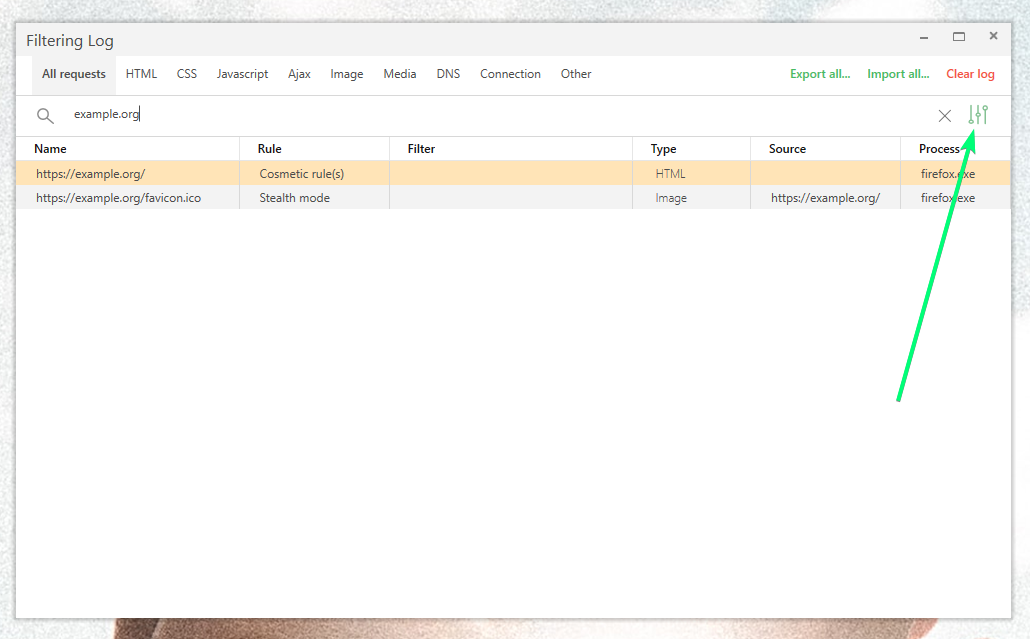Switch to the Javascript requests tab
The height and width of the screenshot is (639, 1030).
242,73
